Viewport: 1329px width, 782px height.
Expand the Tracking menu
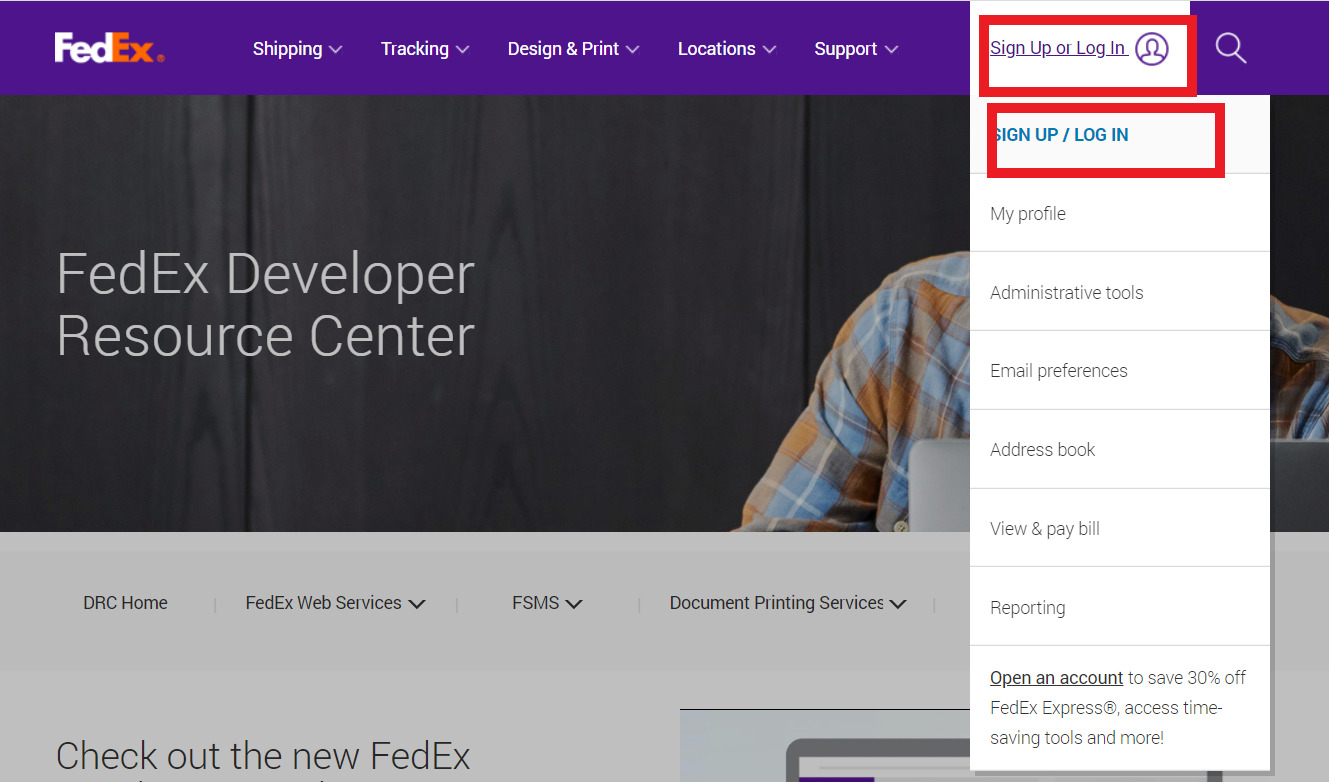[425, 49]
